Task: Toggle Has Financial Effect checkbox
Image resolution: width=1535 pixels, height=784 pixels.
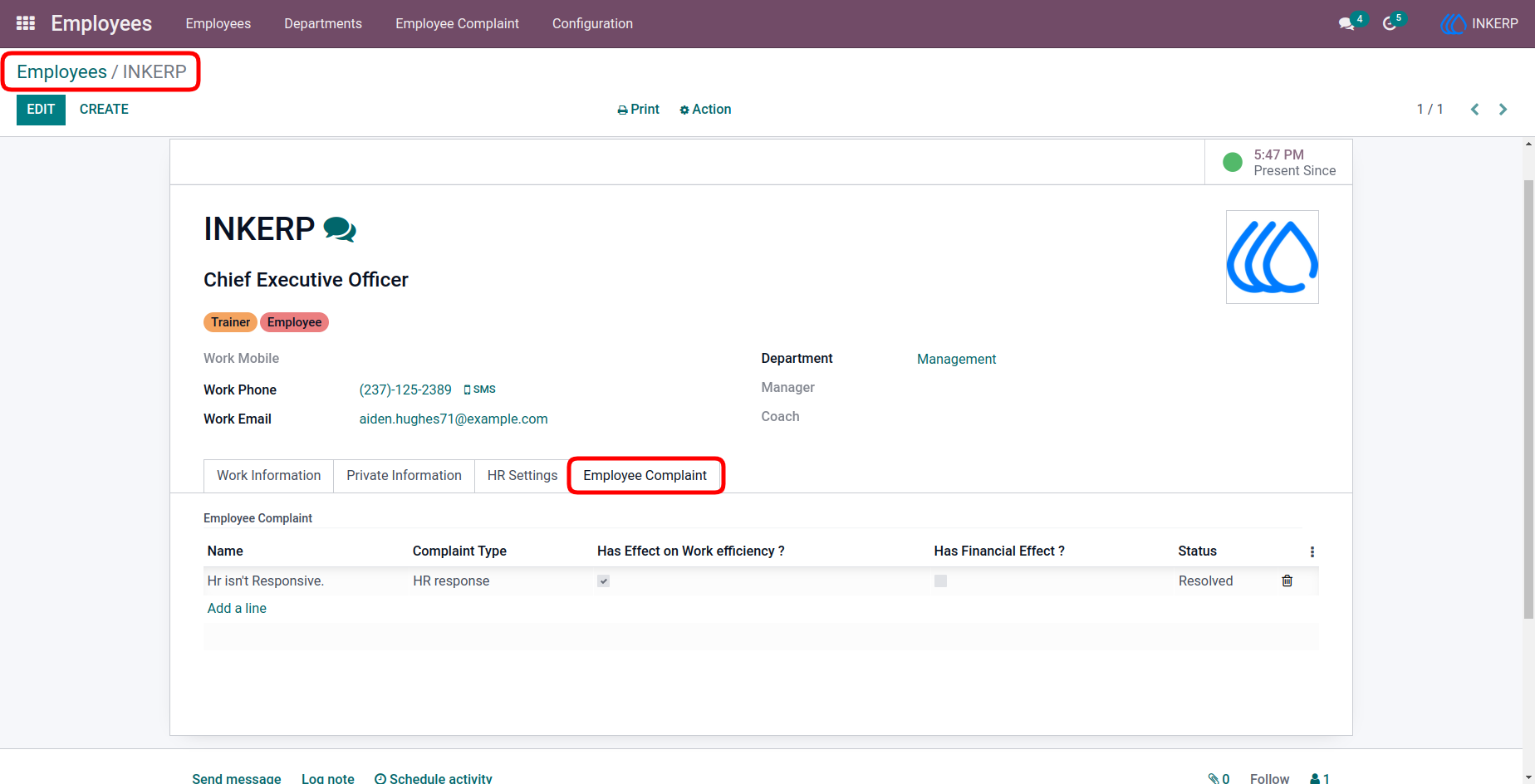Action: tap(940, 581)
